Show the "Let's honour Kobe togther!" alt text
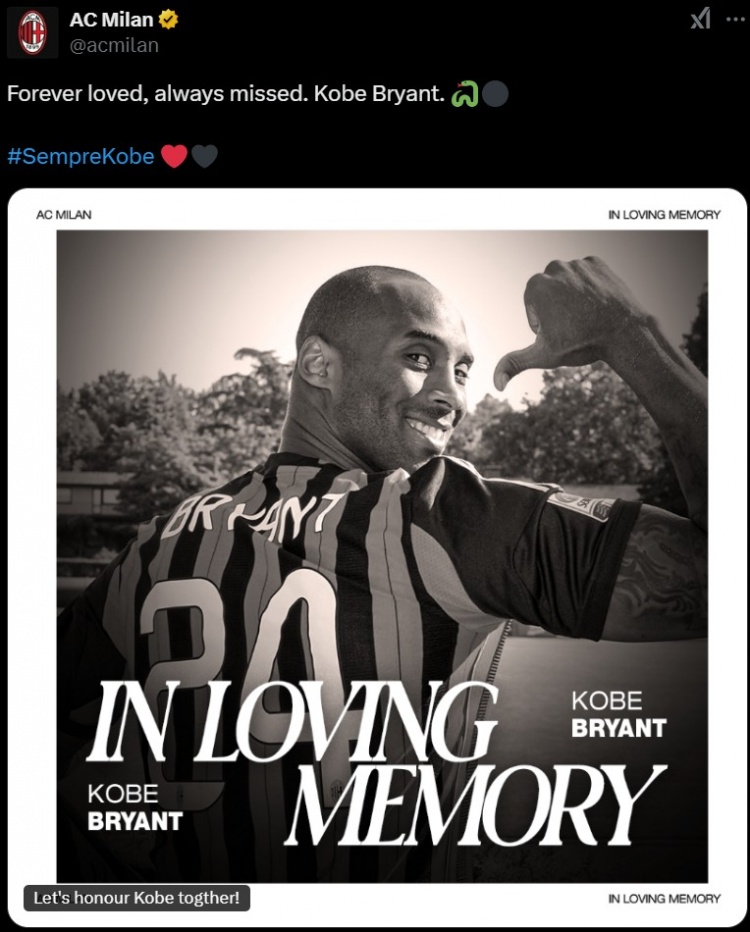 click(x=137, y=898)
